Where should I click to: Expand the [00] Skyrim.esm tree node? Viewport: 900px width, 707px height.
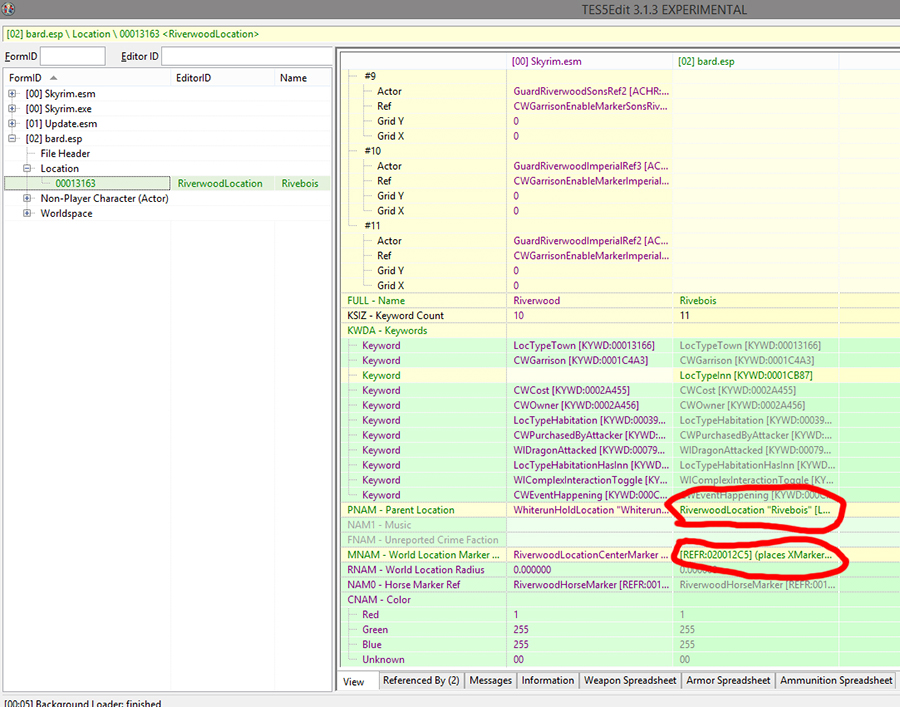point(11,94)
